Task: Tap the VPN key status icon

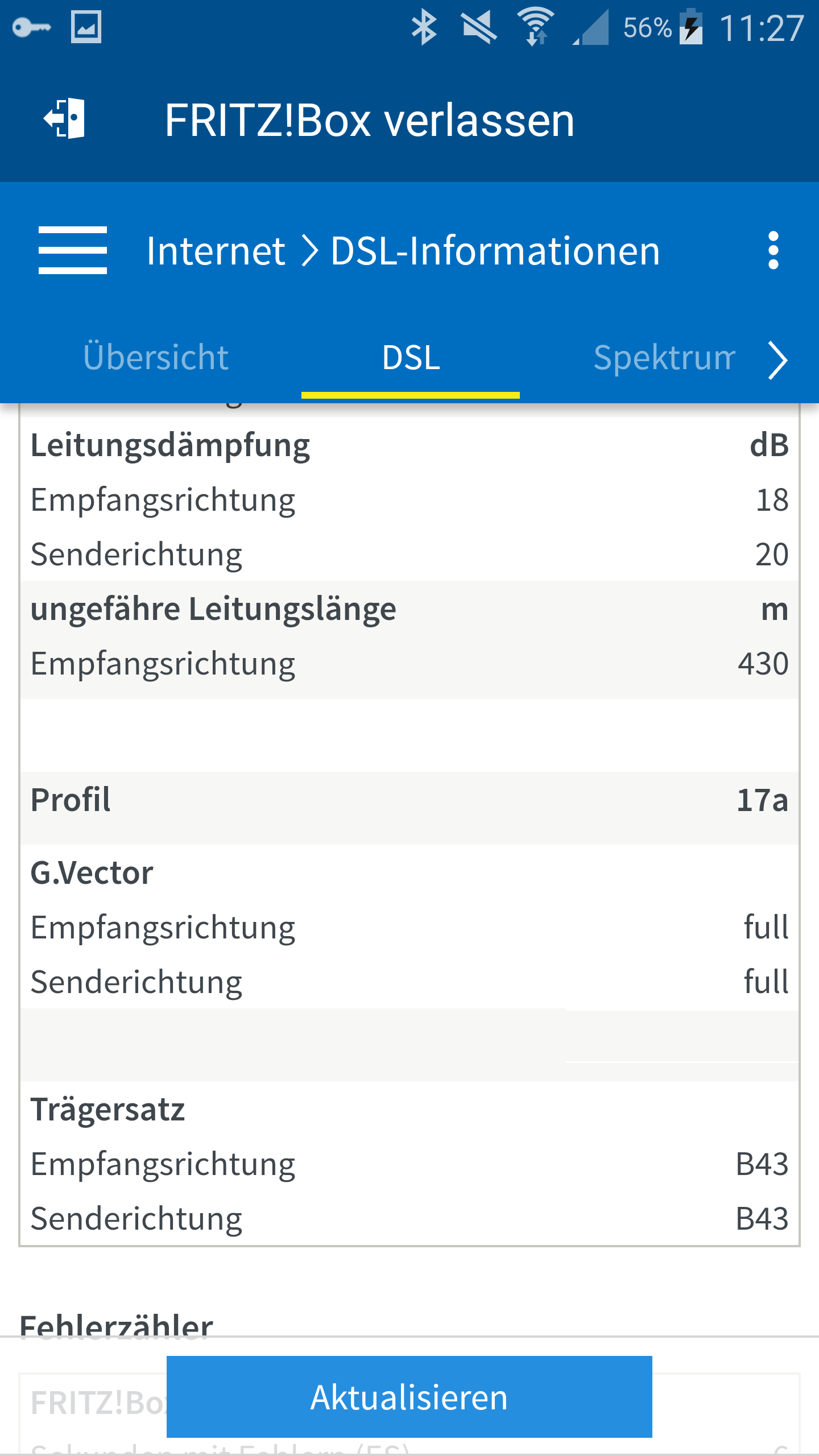Action: click(x=31, y=27)
